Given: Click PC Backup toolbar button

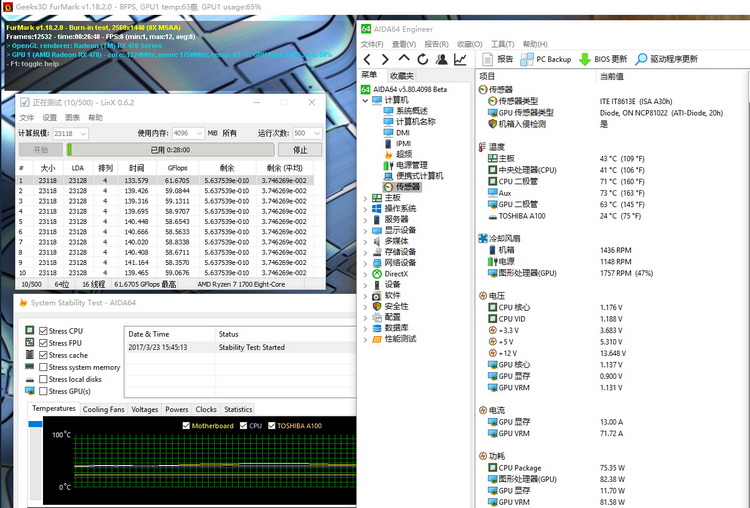Looking at the screenshot, I should coord(546,59).
